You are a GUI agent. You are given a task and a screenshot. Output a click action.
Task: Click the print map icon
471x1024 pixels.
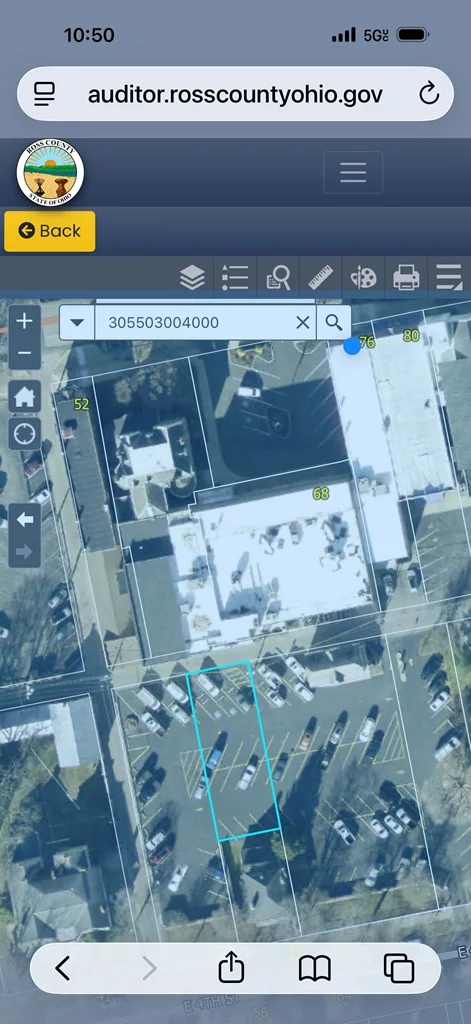pyautogui.click(x=406, y=278)
